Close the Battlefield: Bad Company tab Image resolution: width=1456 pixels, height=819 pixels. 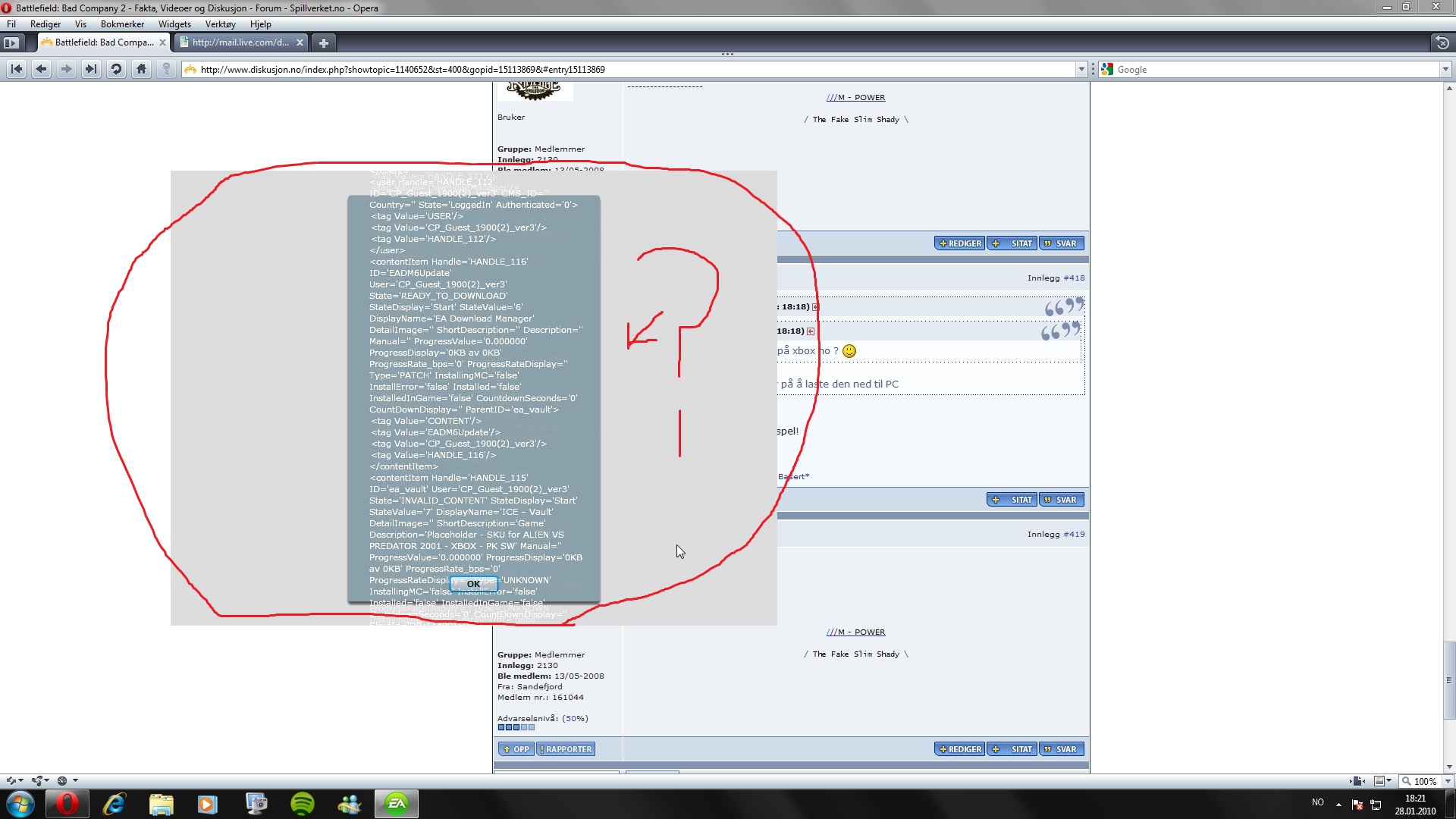coord(162,42)
